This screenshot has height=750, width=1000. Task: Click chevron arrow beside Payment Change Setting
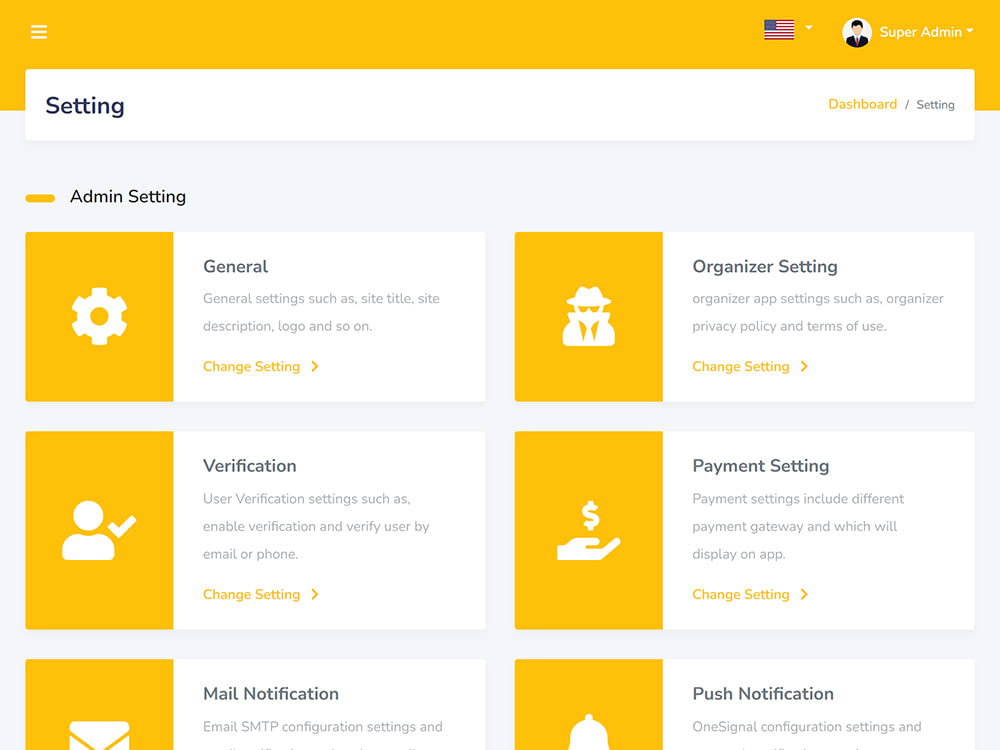tap(804, 594)
